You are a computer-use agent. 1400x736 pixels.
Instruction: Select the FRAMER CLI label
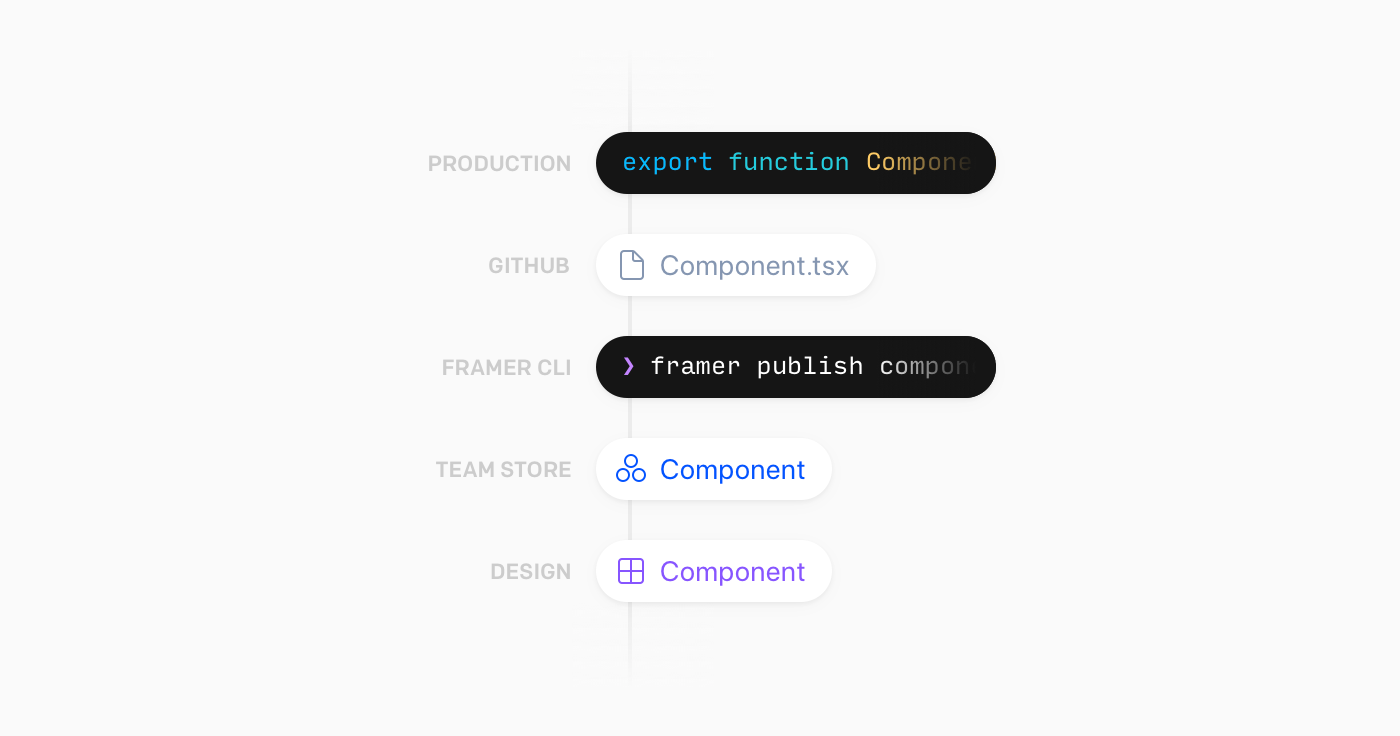click(506, 368)
